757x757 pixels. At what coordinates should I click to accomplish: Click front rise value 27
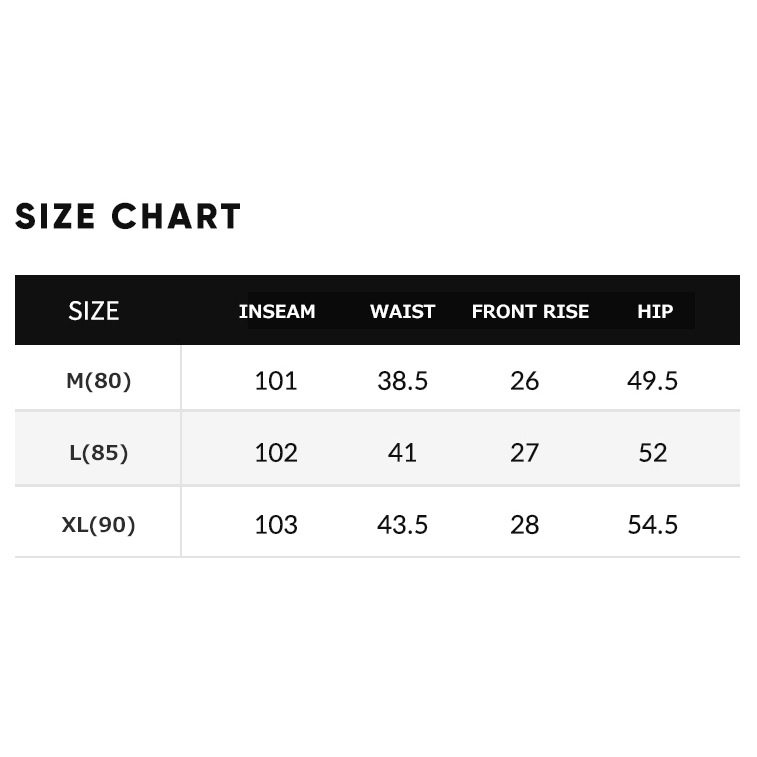pyautogui.click(x=524, y=453)
